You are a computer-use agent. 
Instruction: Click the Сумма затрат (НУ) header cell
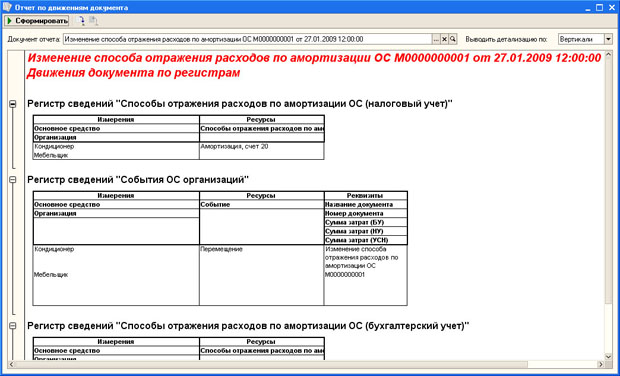(366, 231)
